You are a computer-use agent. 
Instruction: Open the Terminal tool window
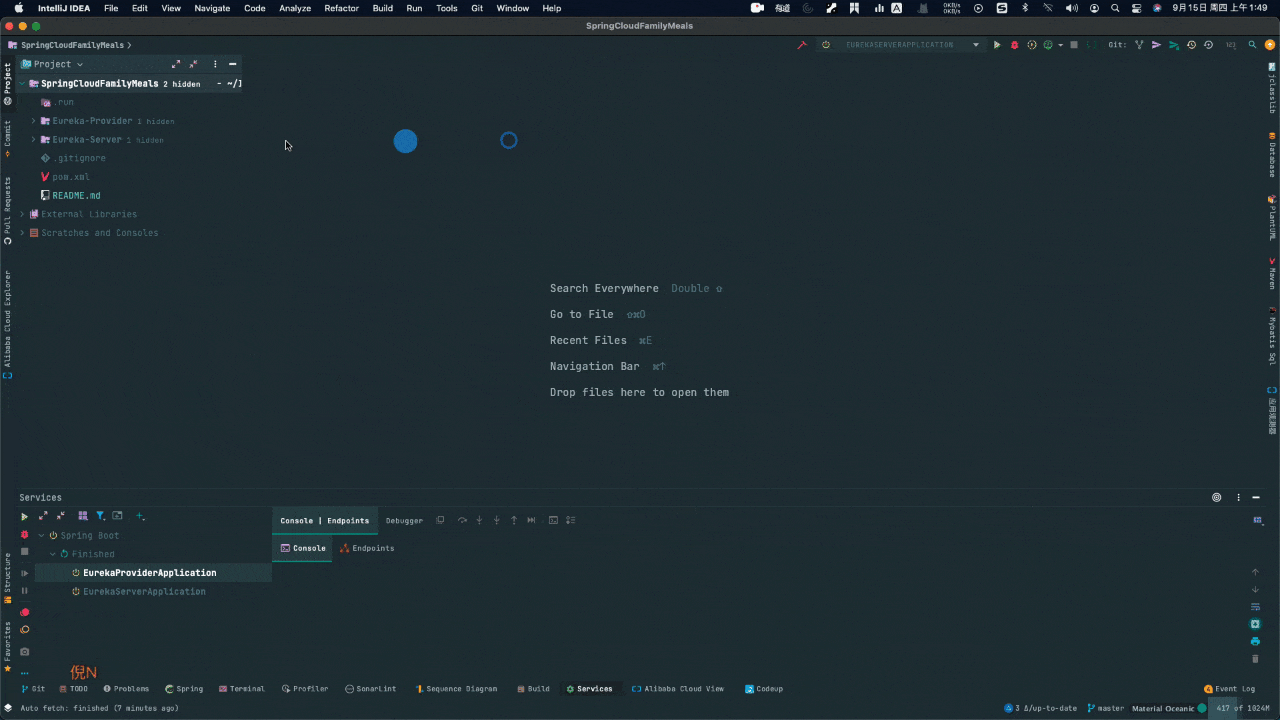[x=242, y=689]
